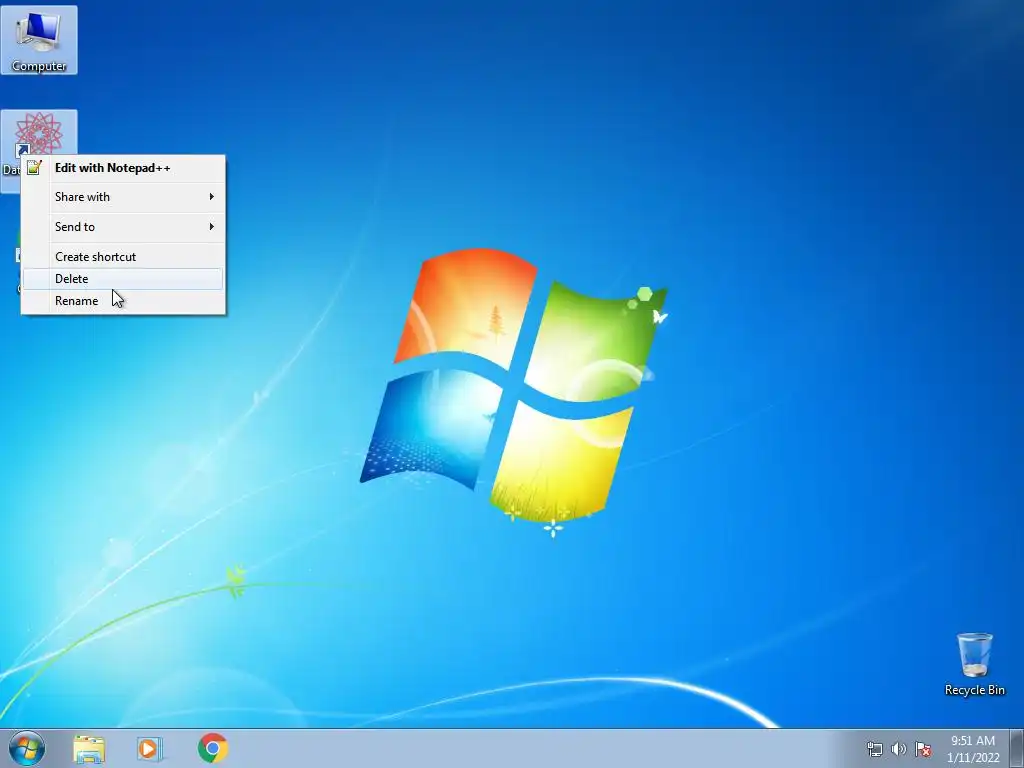The width and height of the screenshot is (1024, 768).
Task: Choose Edit with Notepad++
Action: click(123, 168)
